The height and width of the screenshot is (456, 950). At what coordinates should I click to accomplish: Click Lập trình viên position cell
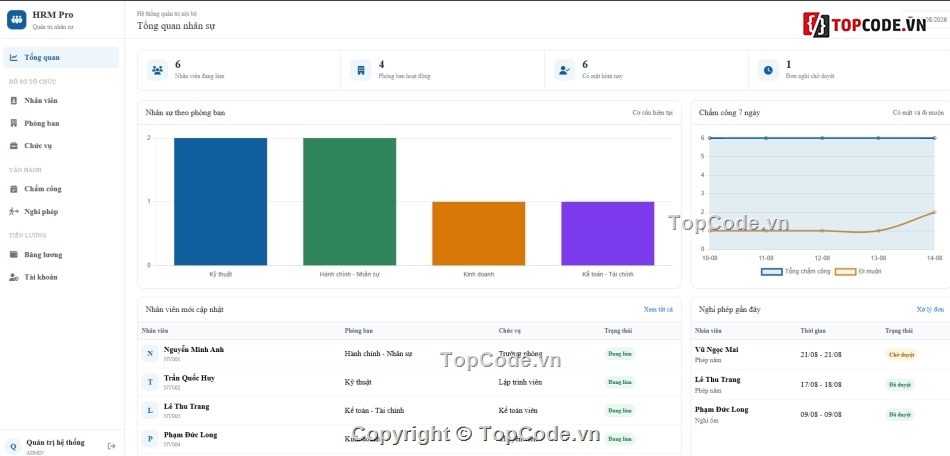(520, 382)
